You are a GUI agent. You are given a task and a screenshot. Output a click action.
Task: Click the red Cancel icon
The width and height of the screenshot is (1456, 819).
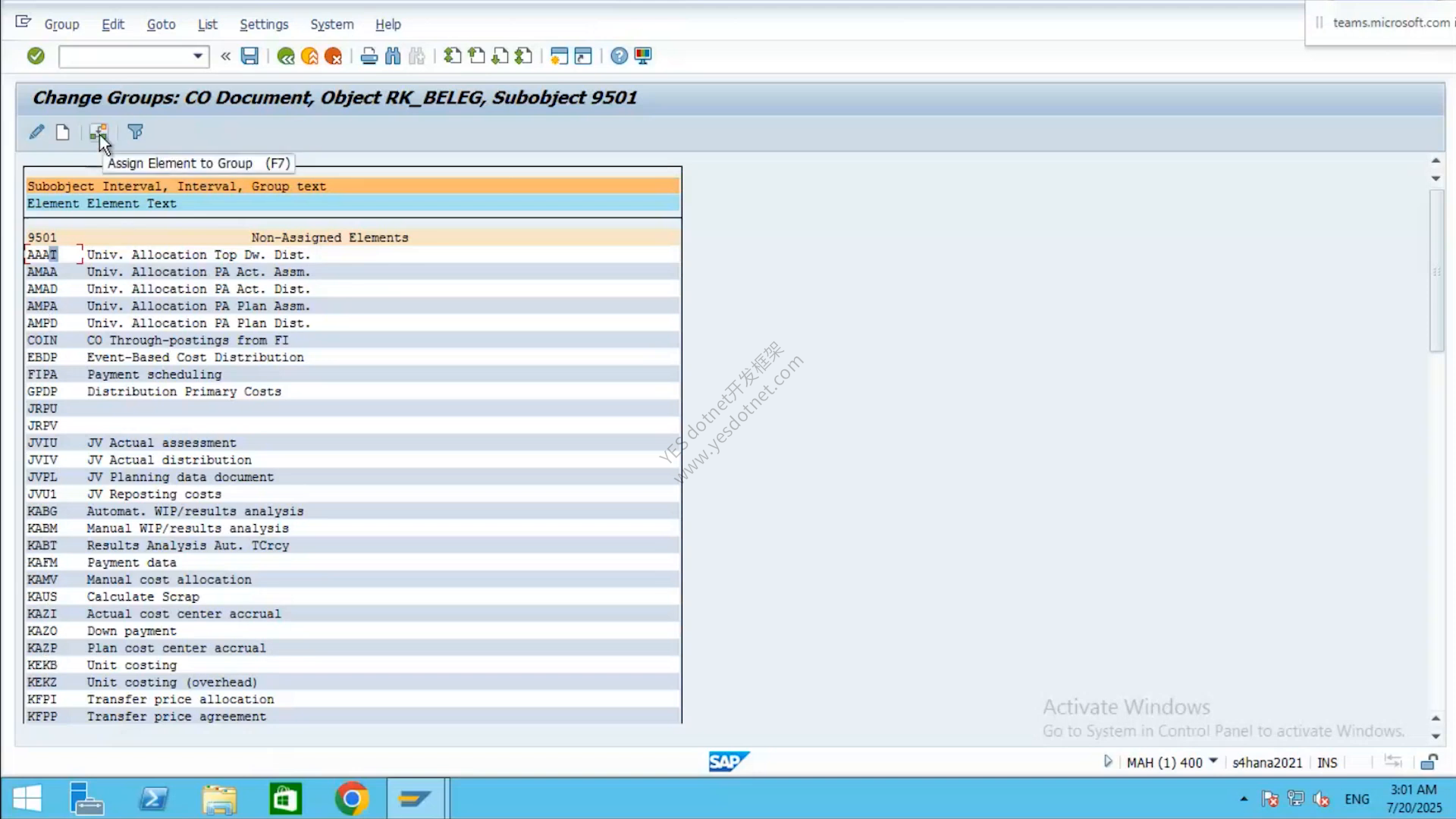[333, 56]
